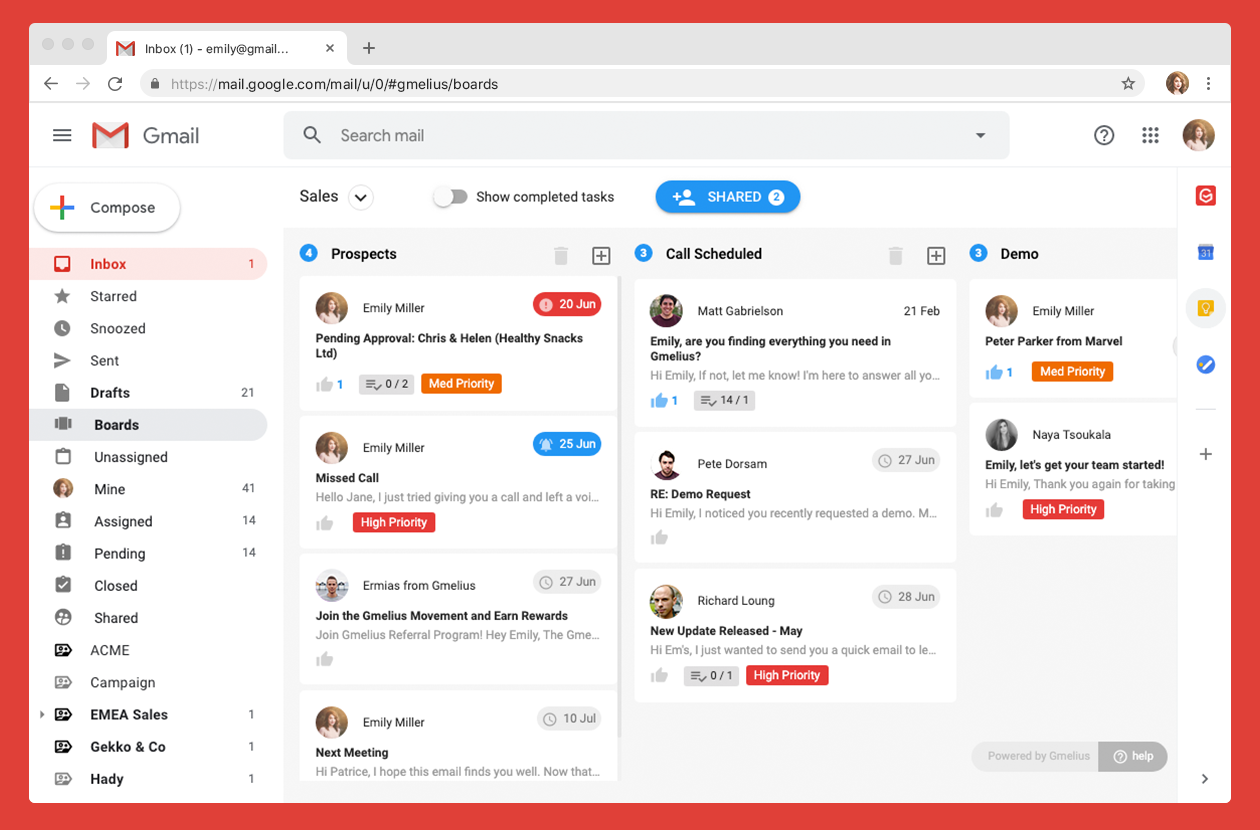The height and width of the screenshot is (830, 1260).
Task: Go to Starred messages
Action: [148, 296]
